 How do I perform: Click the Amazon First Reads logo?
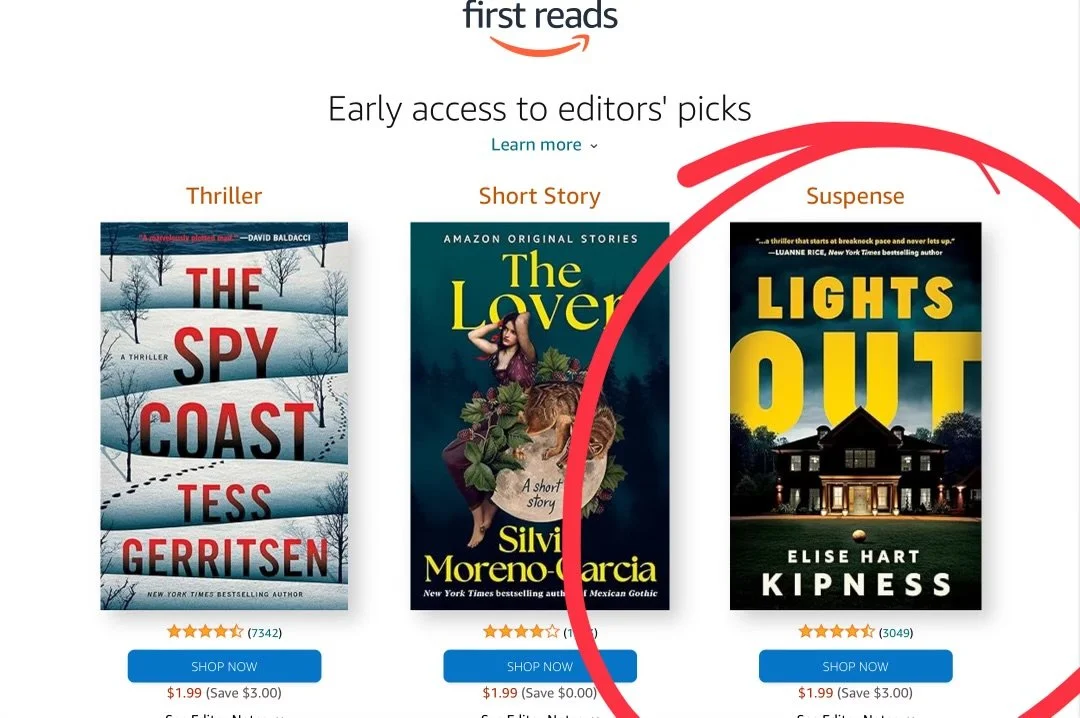click(x=540, y=28)
